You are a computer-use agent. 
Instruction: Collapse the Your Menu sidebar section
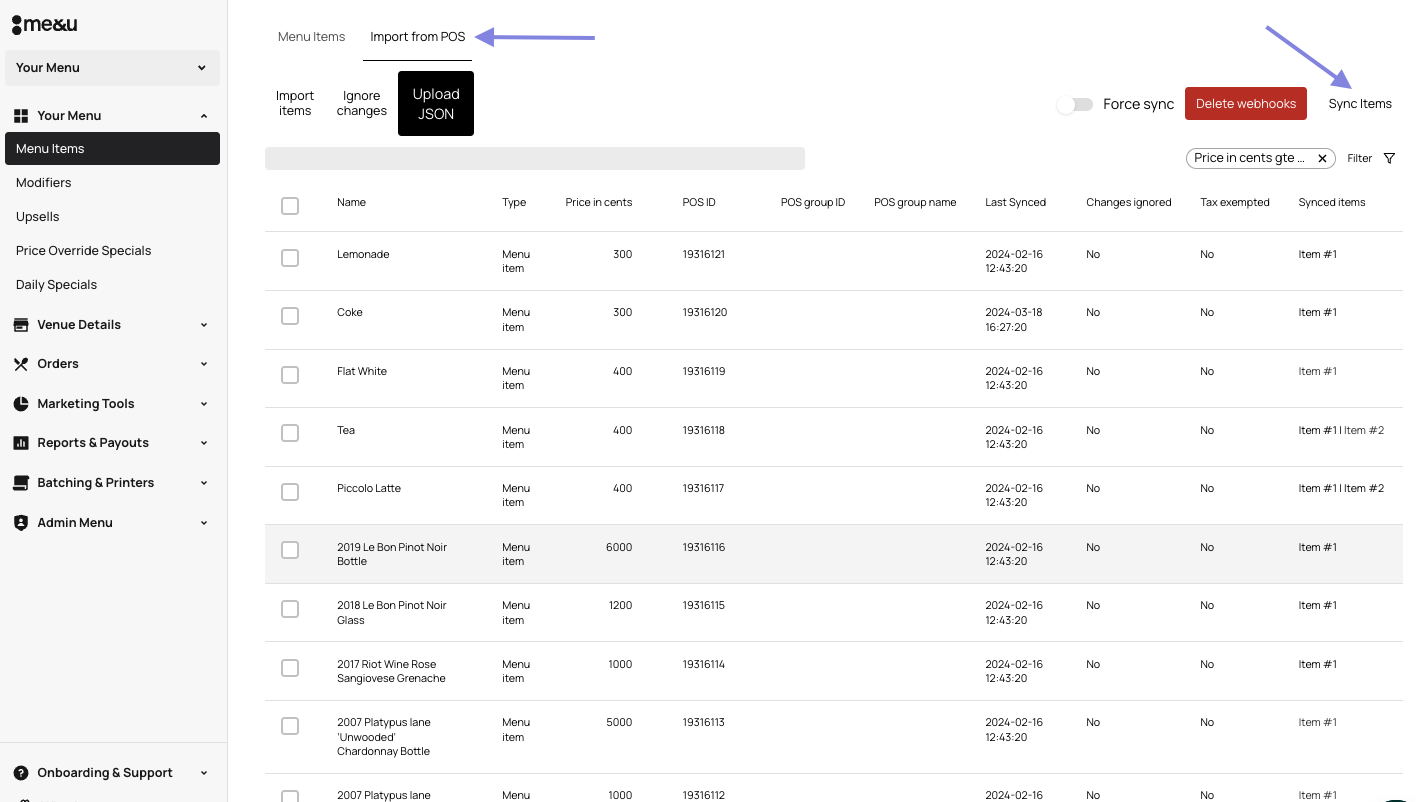click(x=204, y=116)
